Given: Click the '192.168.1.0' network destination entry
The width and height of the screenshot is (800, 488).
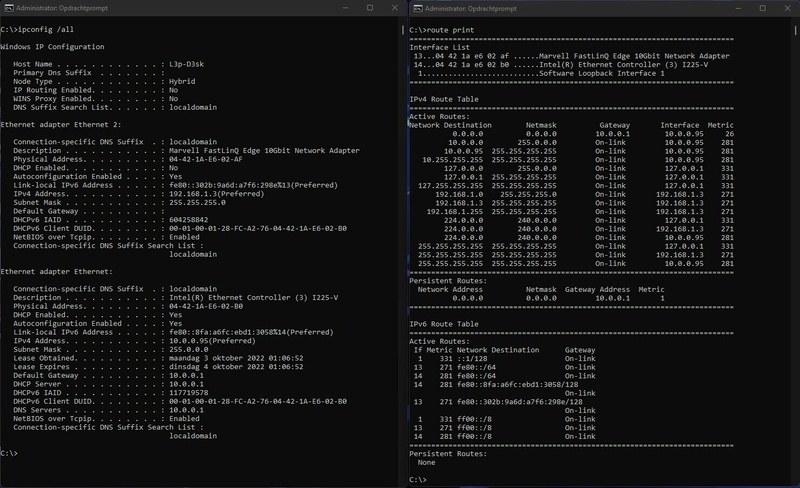Looking at the screenshot, I should [x=459, y=194].
